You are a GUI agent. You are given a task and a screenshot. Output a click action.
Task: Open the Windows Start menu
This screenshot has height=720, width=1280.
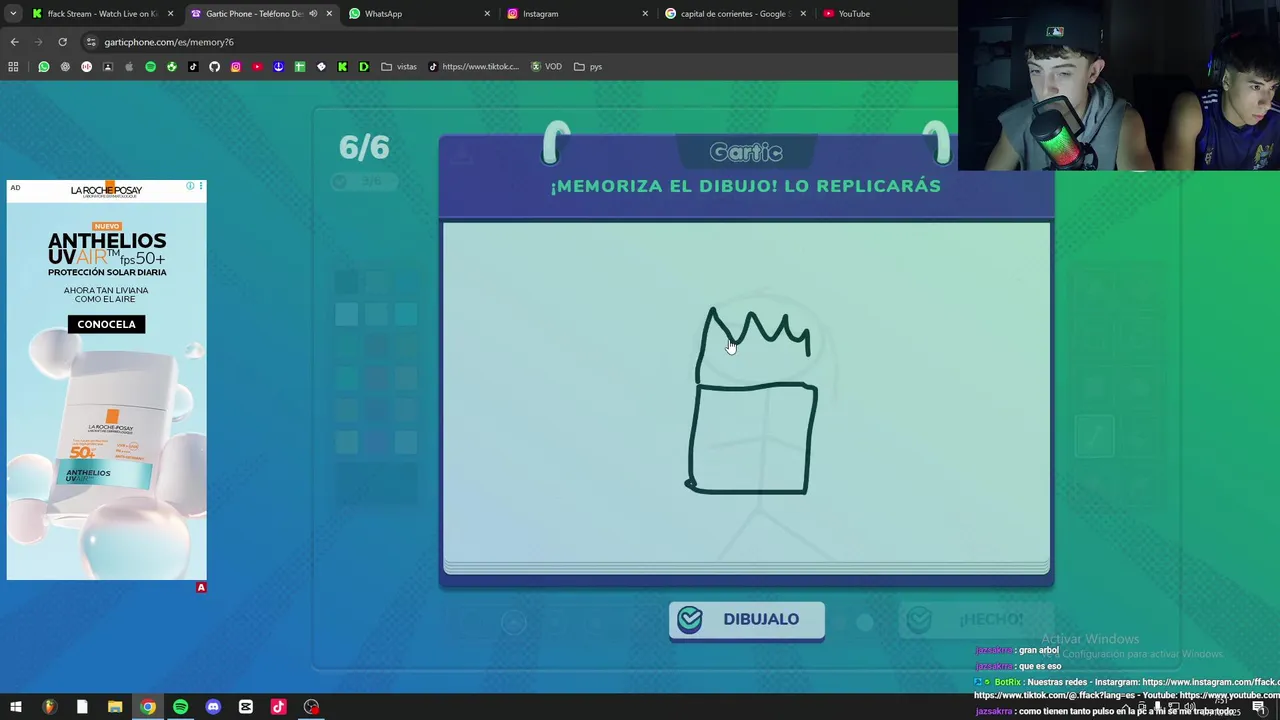point(16,707)
